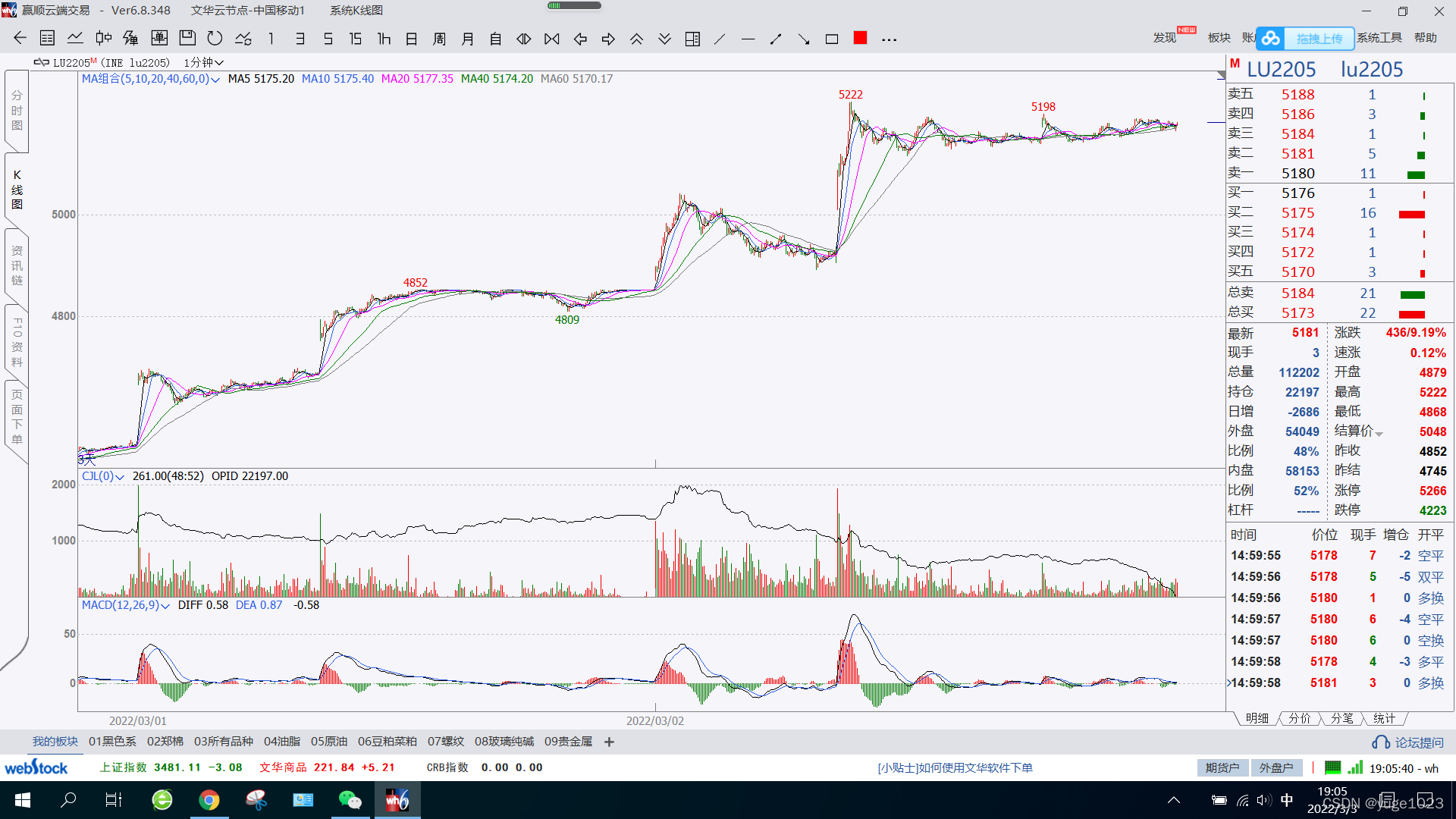Select the line segment drawing tool

click(x=776, y=39)
